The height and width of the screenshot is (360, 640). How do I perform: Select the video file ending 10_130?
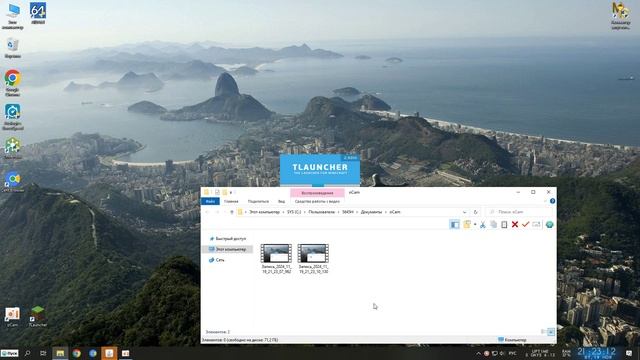313,259
